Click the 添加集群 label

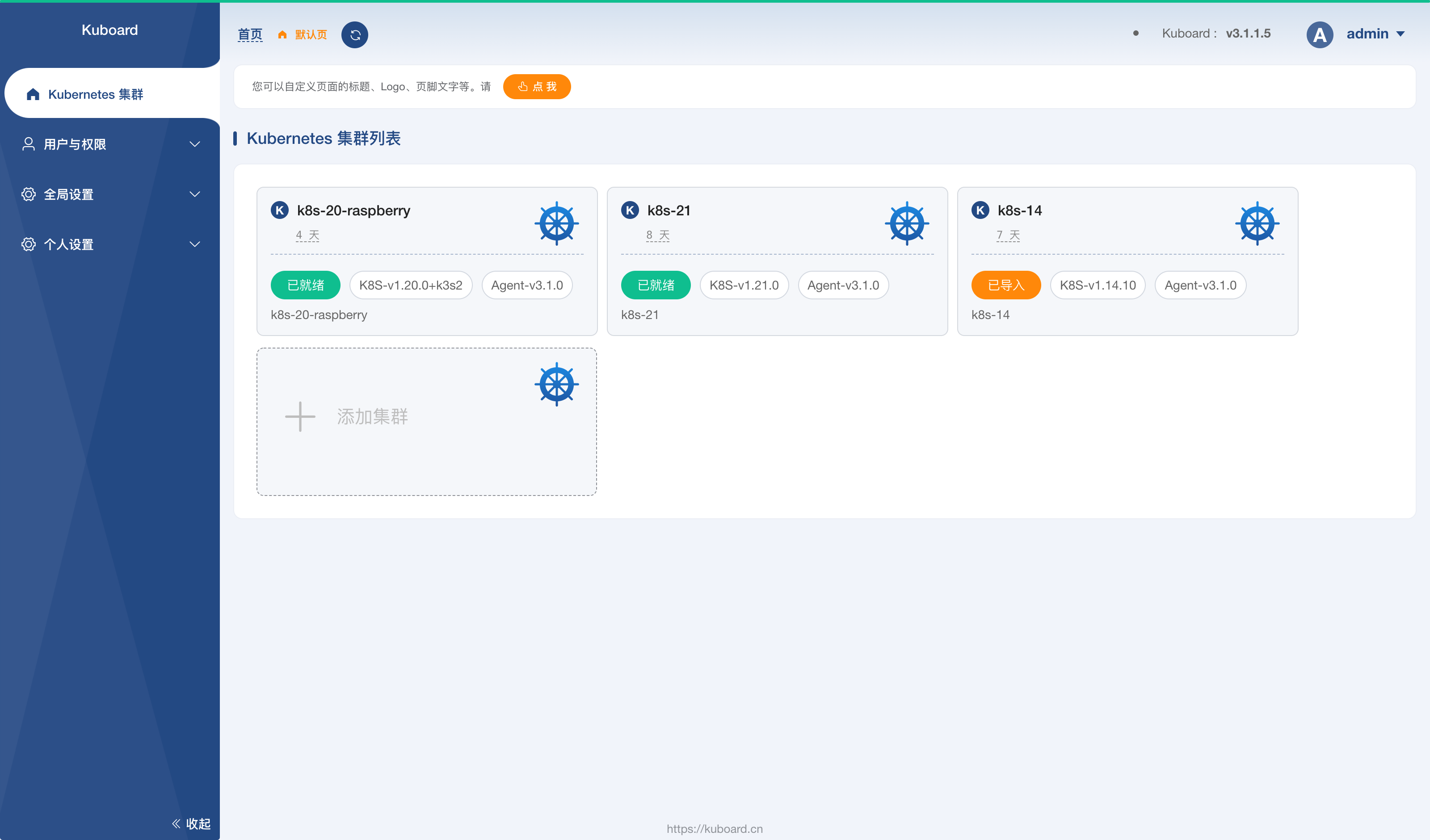372,416
